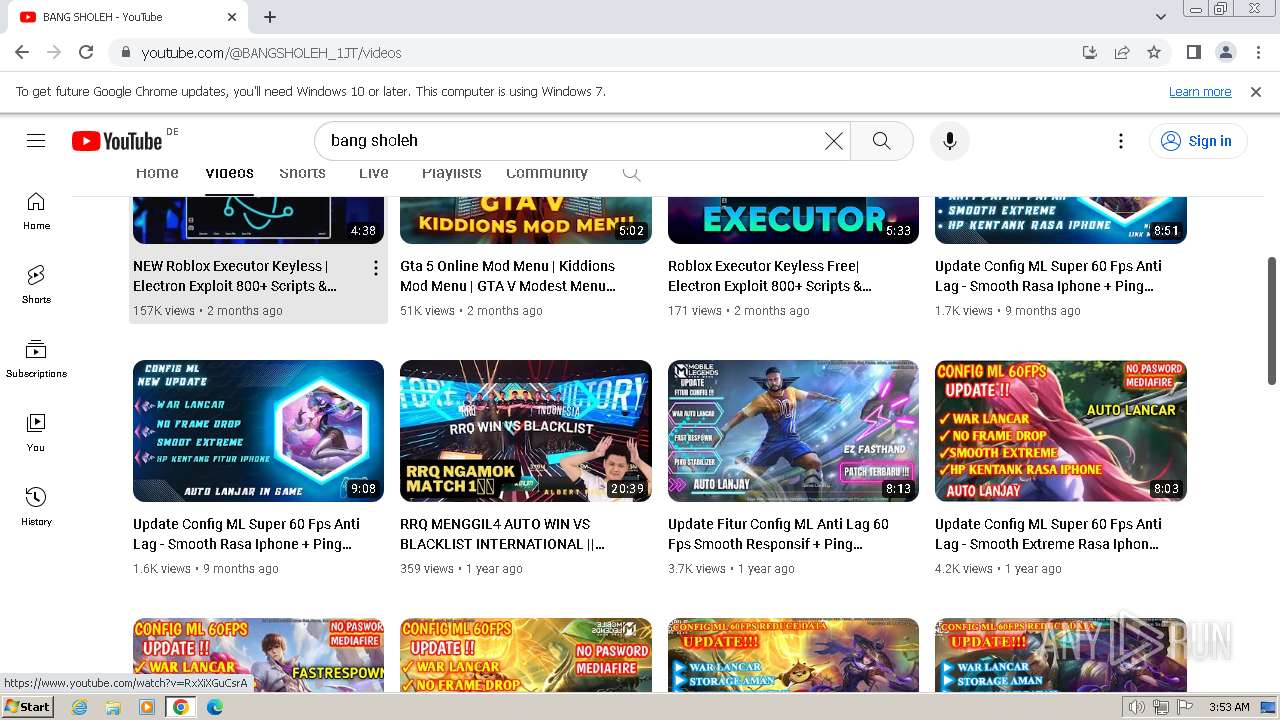Open the You section in the sidebar

point(36,433)
